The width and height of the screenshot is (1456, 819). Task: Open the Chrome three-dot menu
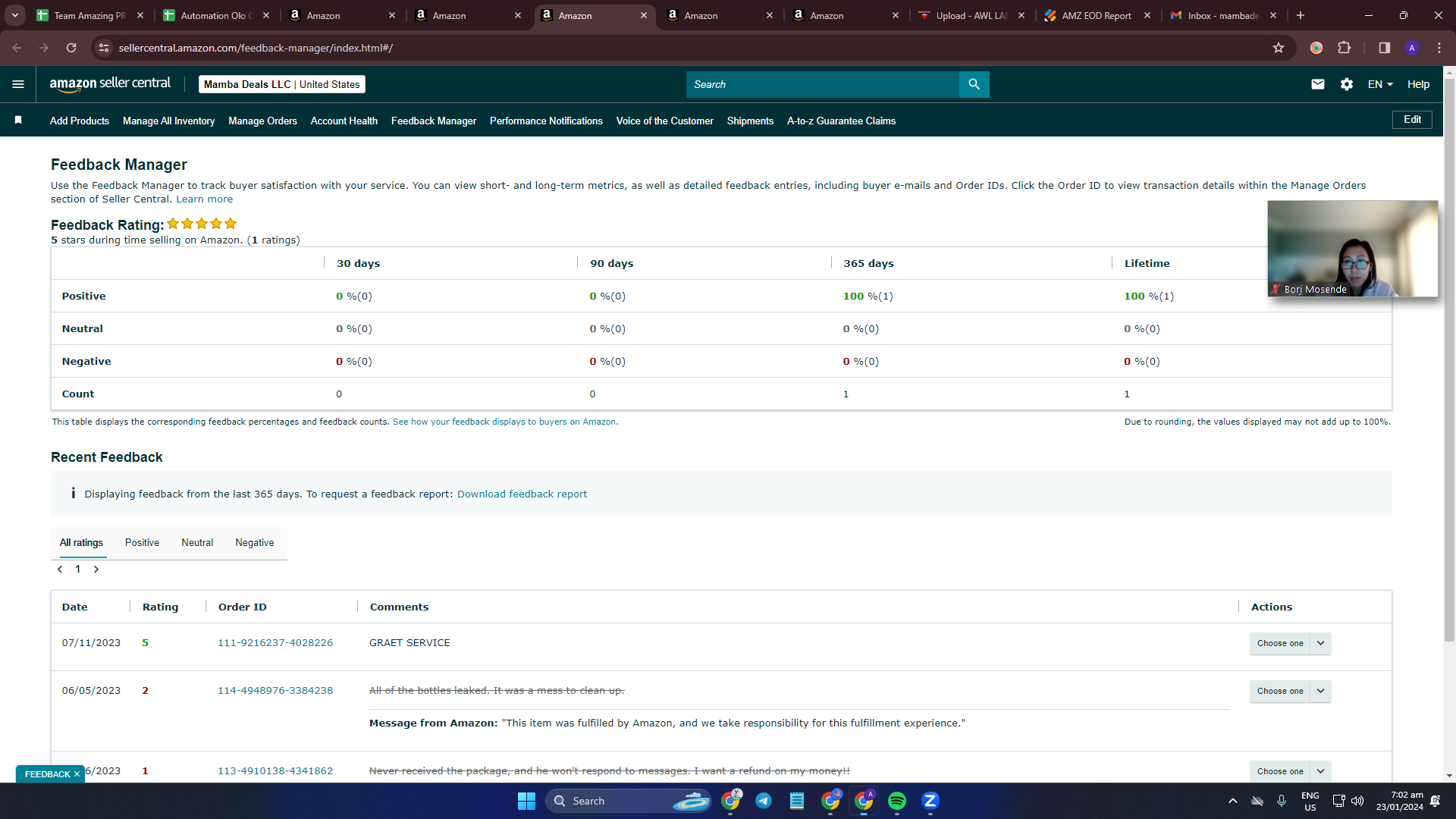pyautogui.click(x=1439, y=48)
